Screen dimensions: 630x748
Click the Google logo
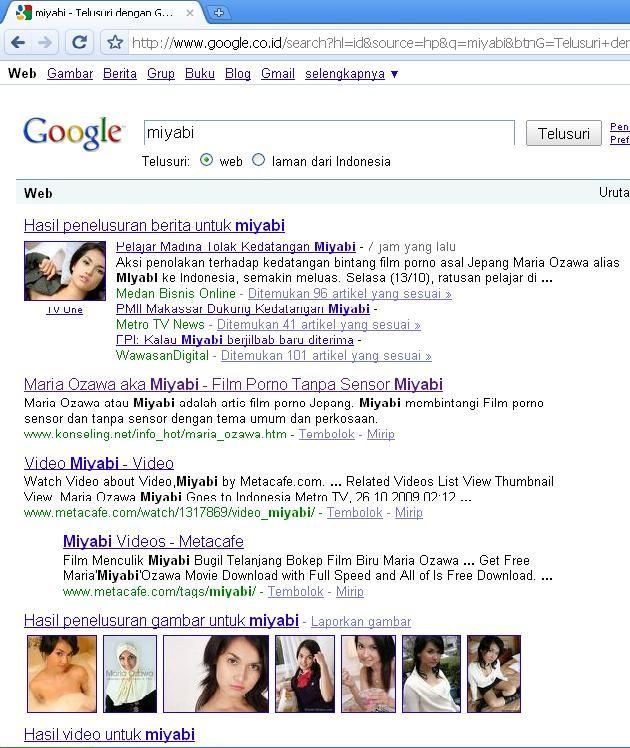[73, 133]
